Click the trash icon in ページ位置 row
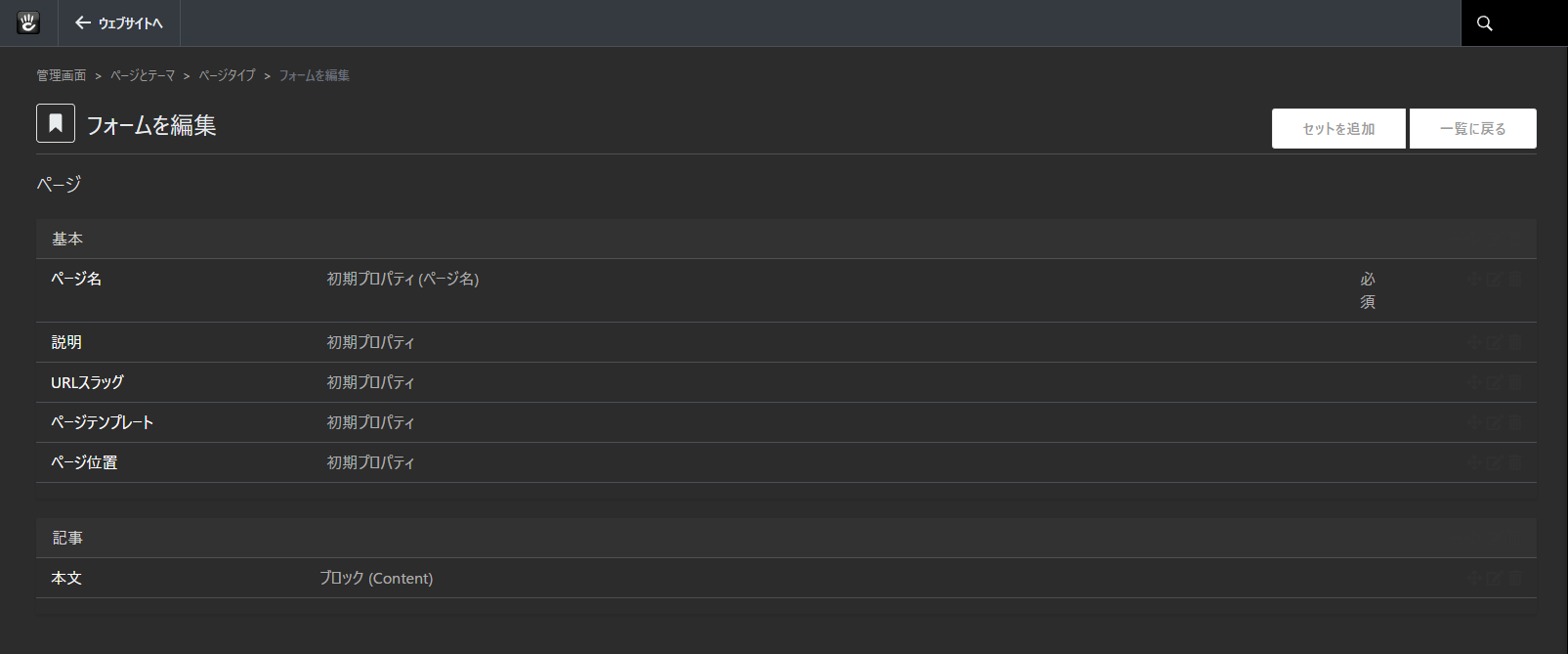This screenshot has height=654, width=1568. [x=1515, y=462]
